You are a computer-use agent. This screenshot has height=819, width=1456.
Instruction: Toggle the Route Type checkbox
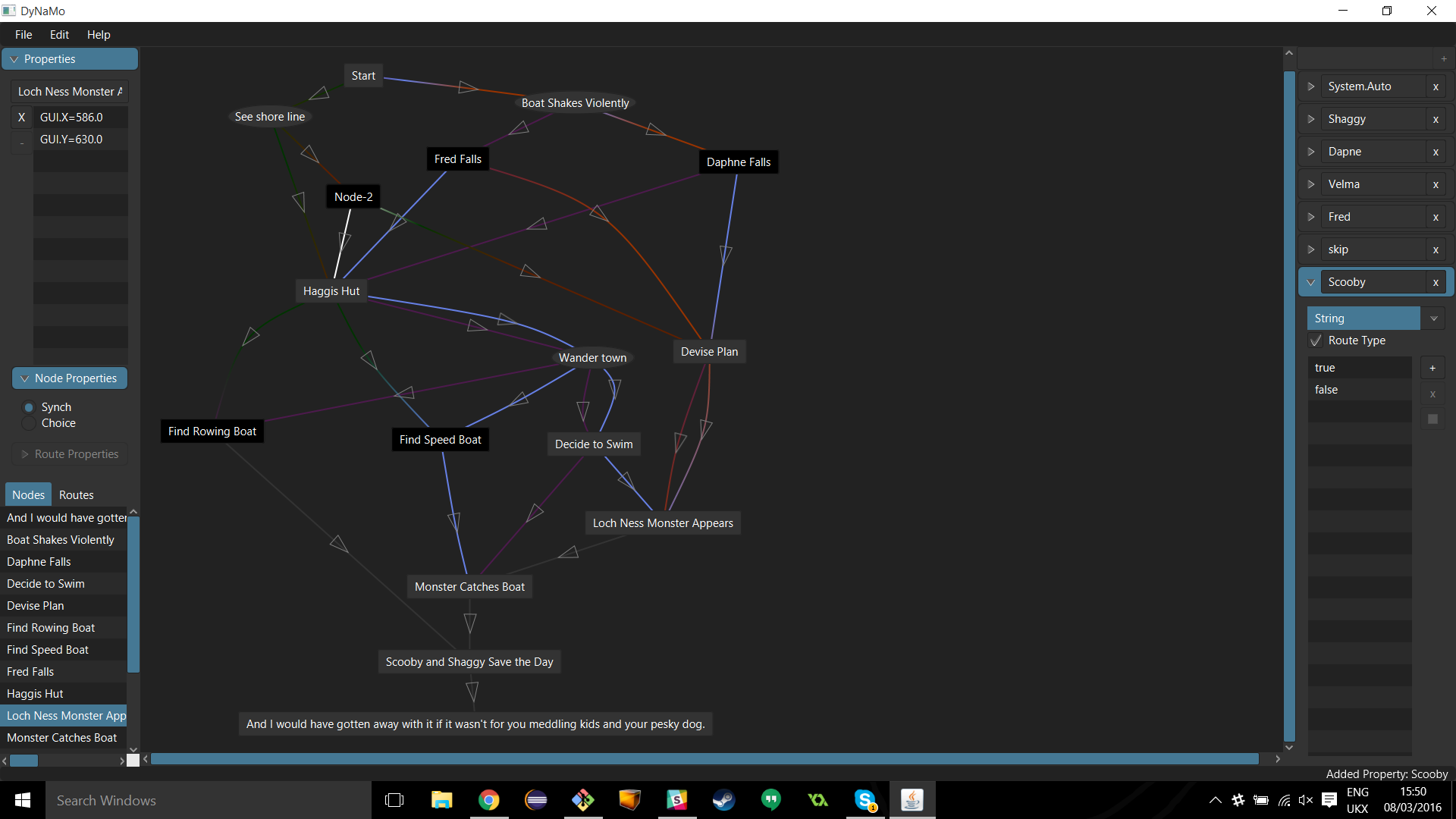click(x=1316, y=341)
